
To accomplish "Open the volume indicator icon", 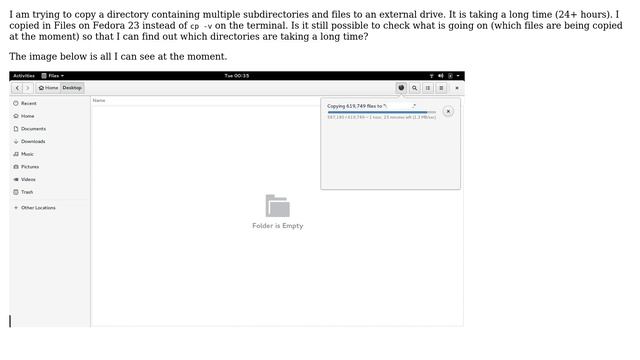I will click(441, 76).
